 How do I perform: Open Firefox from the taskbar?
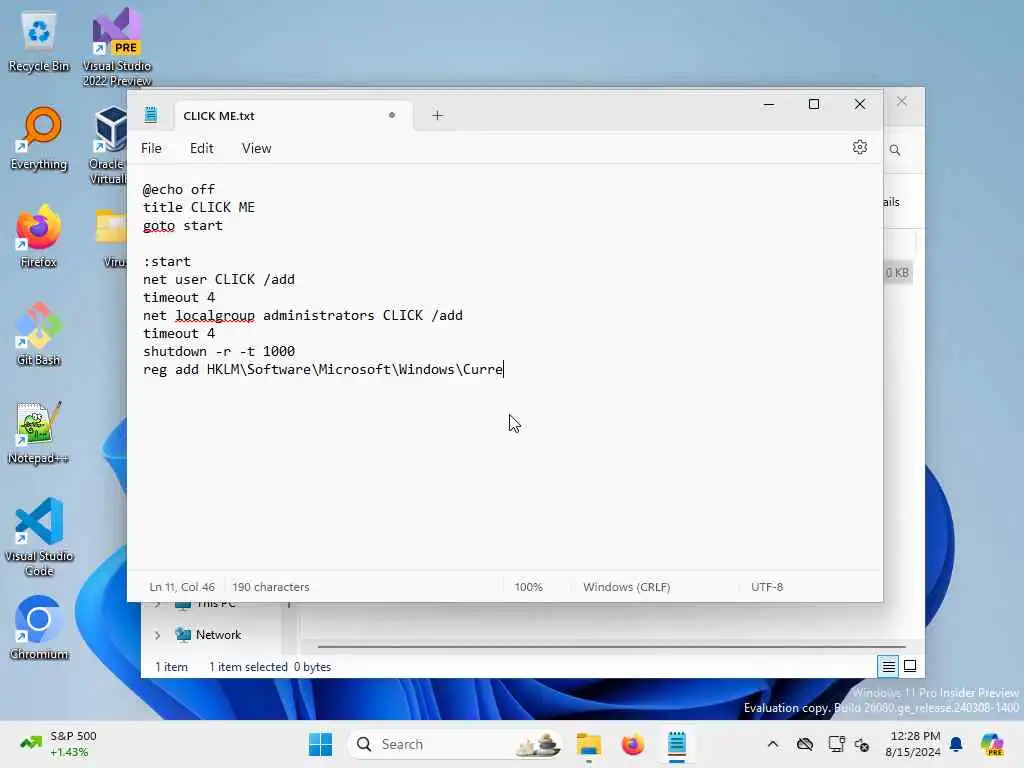click(x=632, y=744)
